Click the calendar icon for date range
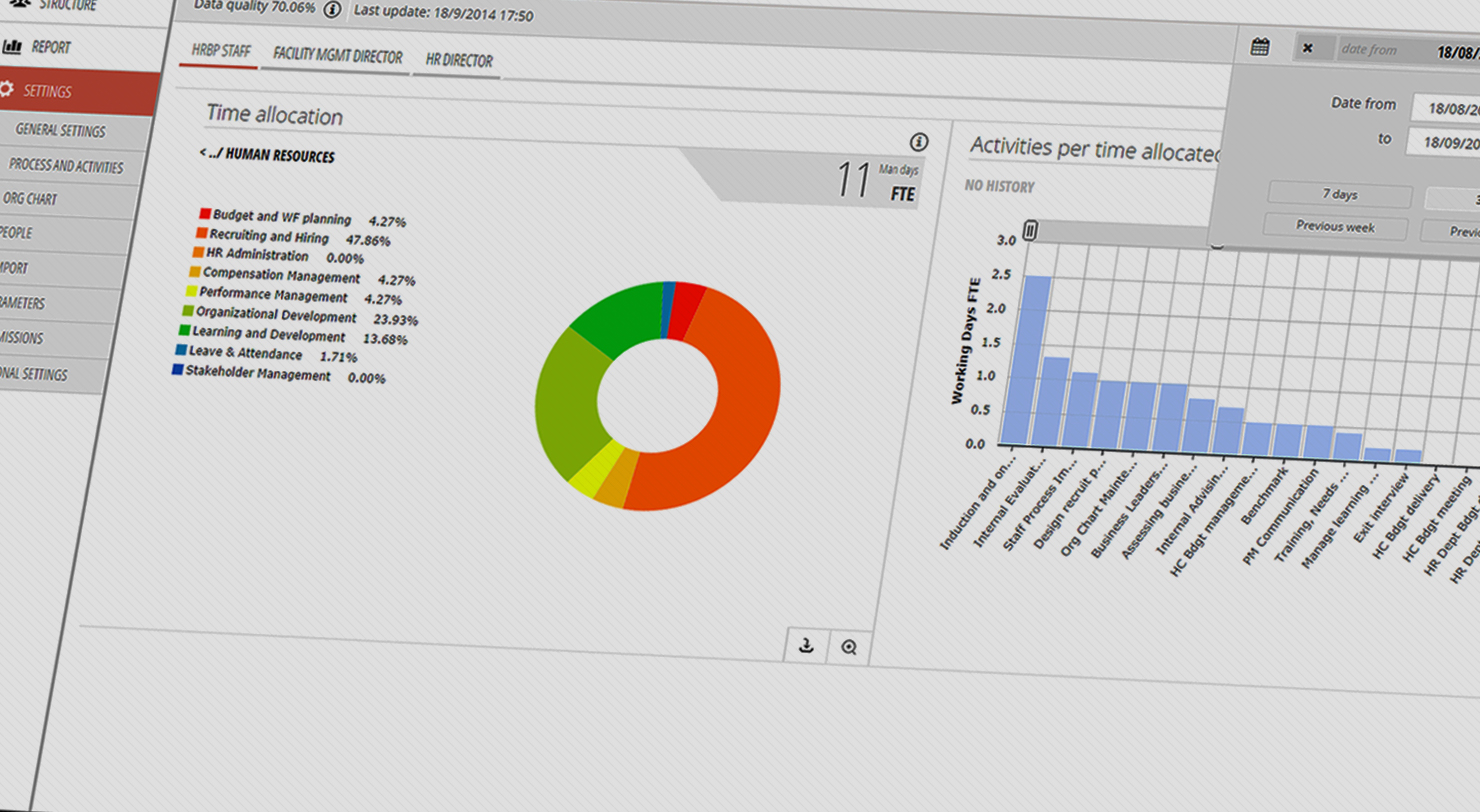This screenshot has height=812, width=1480. click(1260, 47)
